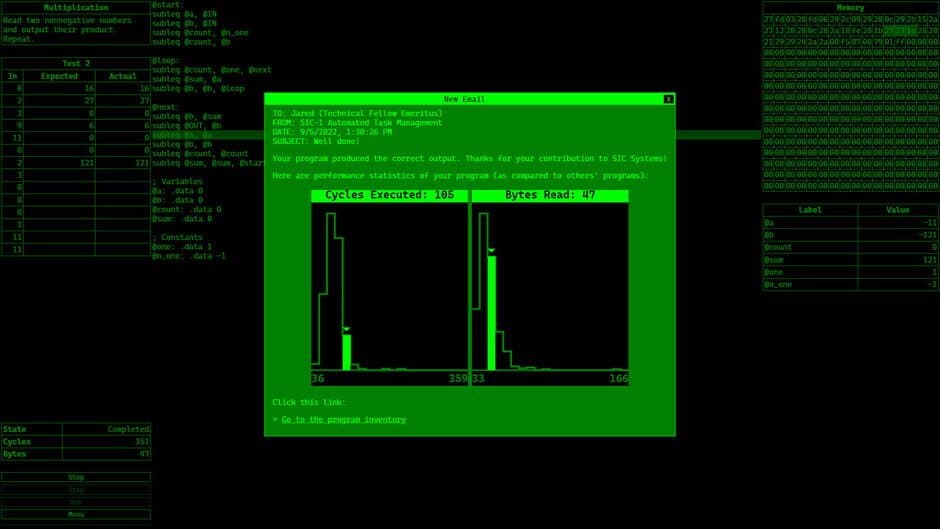Click the 'SUBJECT: Well done!' email line
Viewport: 940px width, 529px height.
click(316, 142)
